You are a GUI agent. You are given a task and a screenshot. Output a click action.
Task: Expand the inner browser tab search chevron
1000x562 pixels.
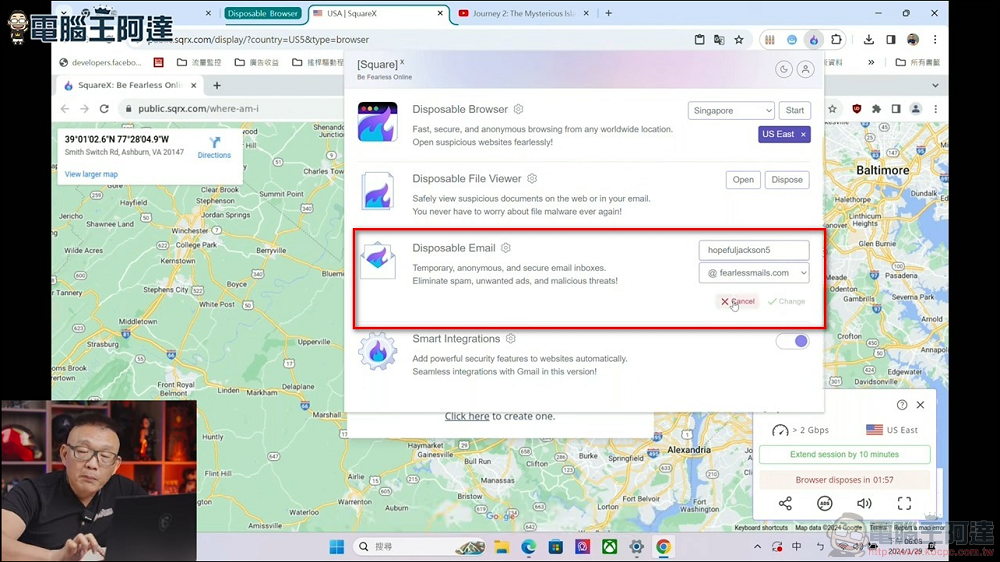[935, 85]
